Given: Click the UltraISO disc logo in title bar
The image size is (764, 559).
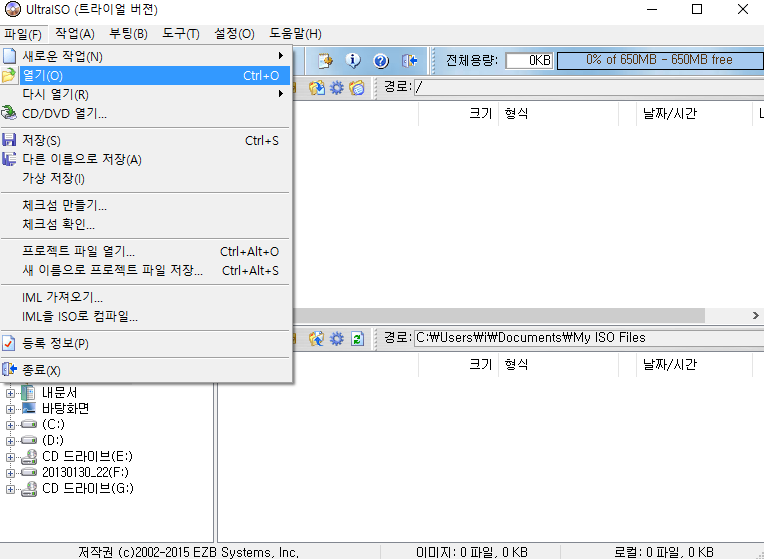Looking at the screenshot, I should click(13, 9).
